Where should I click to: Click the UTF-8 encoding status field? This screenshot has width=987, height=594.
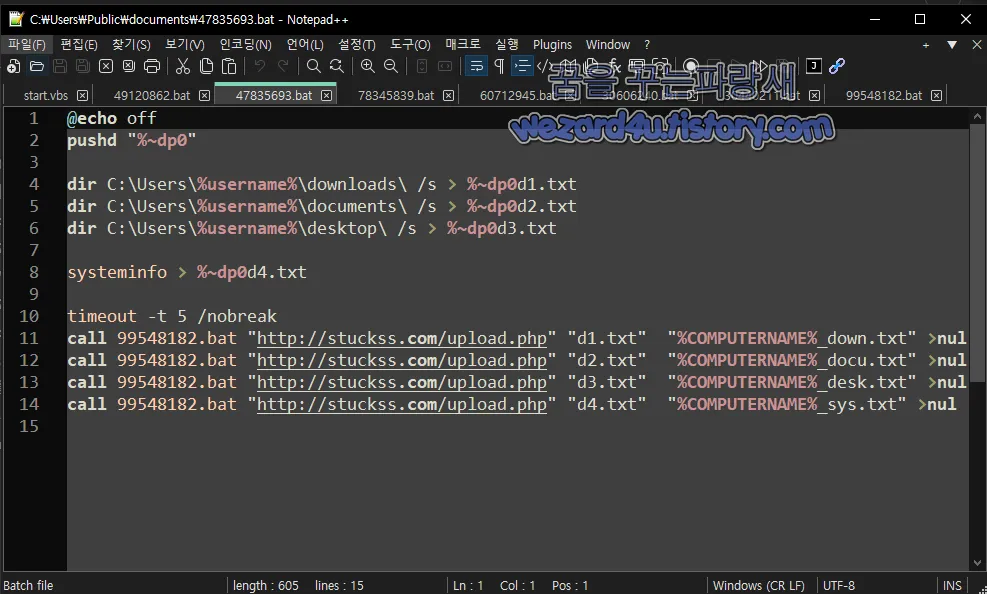[838, 585]
